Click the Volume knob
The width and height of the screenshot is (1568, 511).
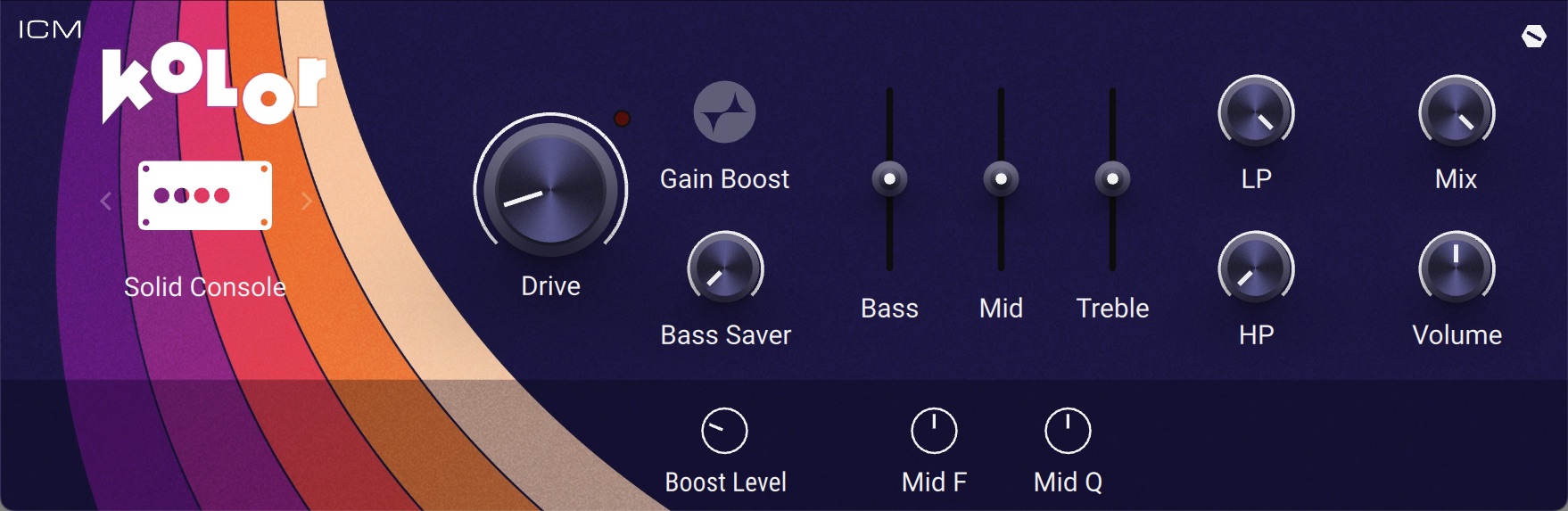click(1457, 268)
